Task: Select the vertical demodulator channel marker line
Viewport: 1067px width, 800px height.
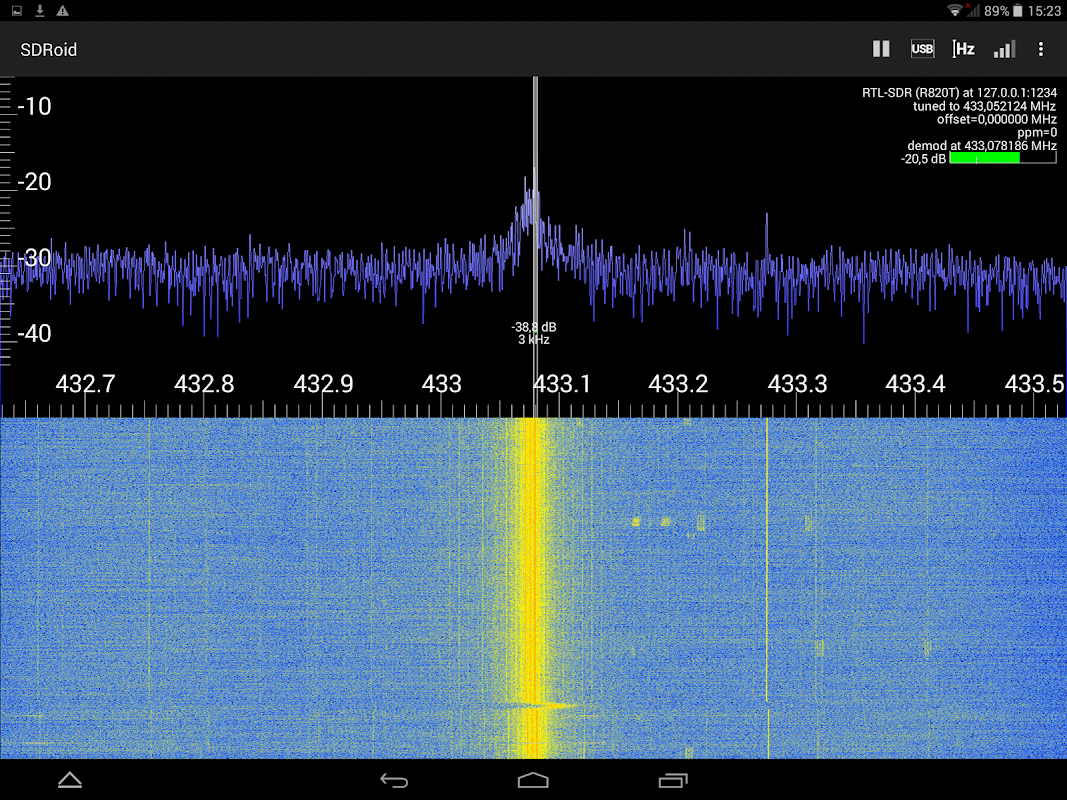Action: tap(536, 246)
